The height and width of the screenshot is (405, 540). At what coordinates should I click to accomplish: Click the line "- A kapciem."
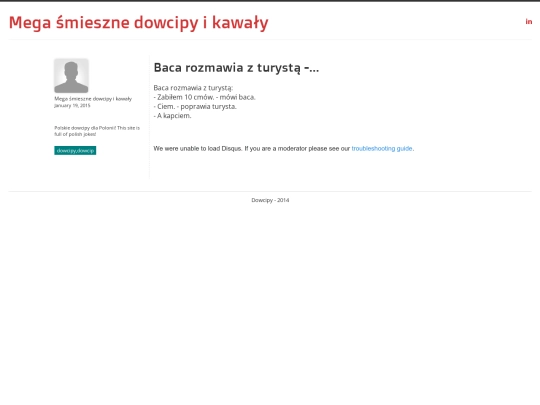[x=172, y=116]
